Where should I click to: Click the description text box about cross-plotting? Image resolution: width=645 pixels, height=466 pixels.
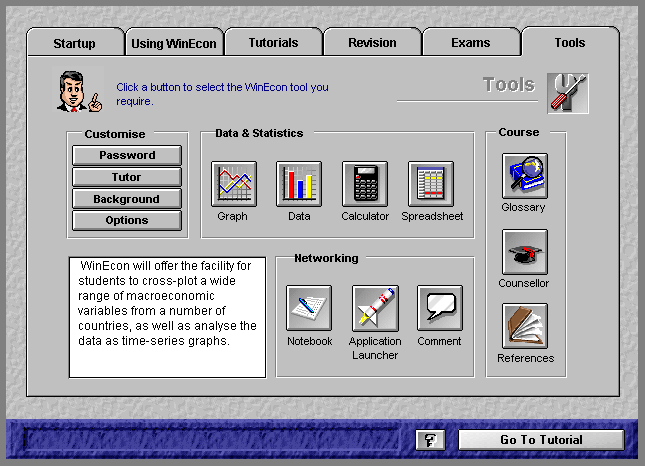click(167, 317)
